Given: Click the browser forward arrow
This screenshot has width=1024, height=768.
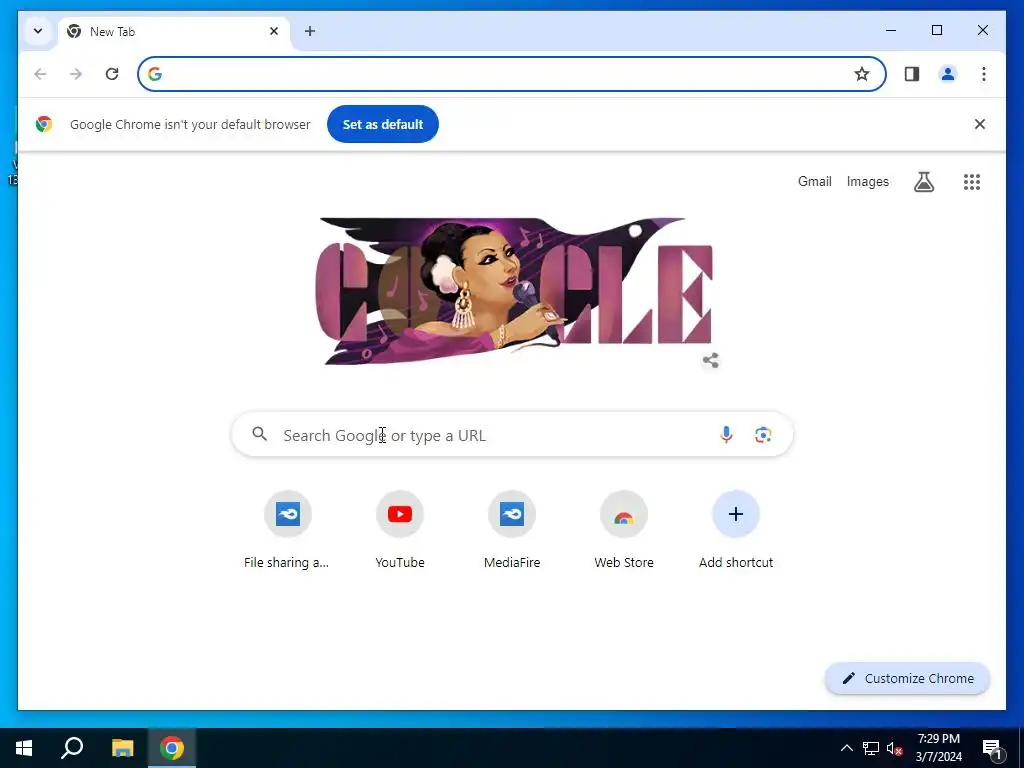Looking at the screenshot, I should click(76, 74).
